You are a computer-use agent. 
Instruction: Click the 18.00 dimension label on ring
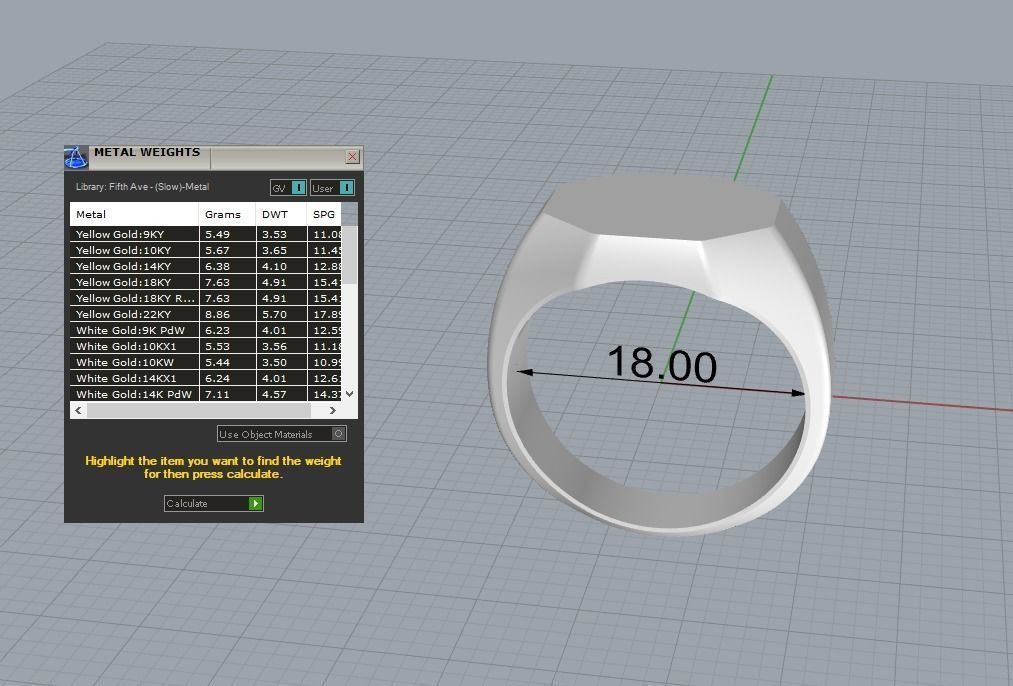(662, 362)
